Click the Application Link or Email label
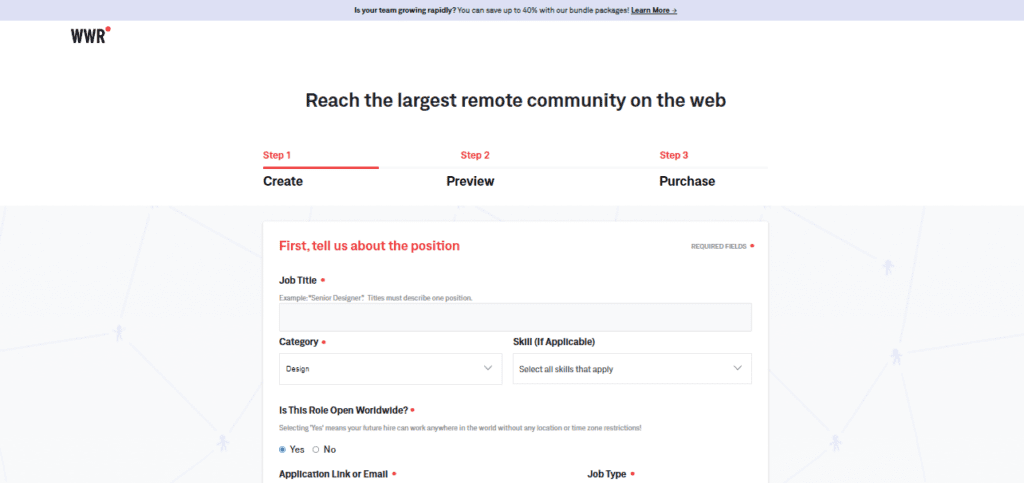 333,474
